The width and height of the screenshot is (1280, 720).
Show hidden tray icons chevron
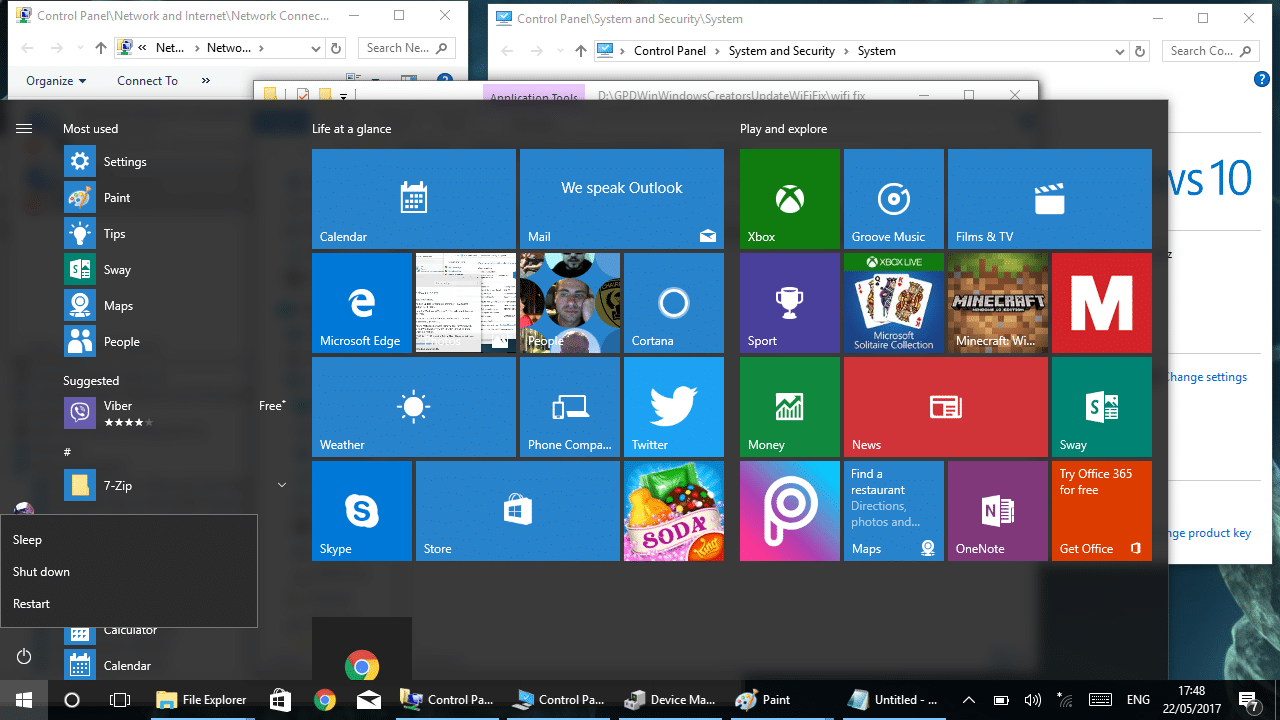tap(968, 700)
